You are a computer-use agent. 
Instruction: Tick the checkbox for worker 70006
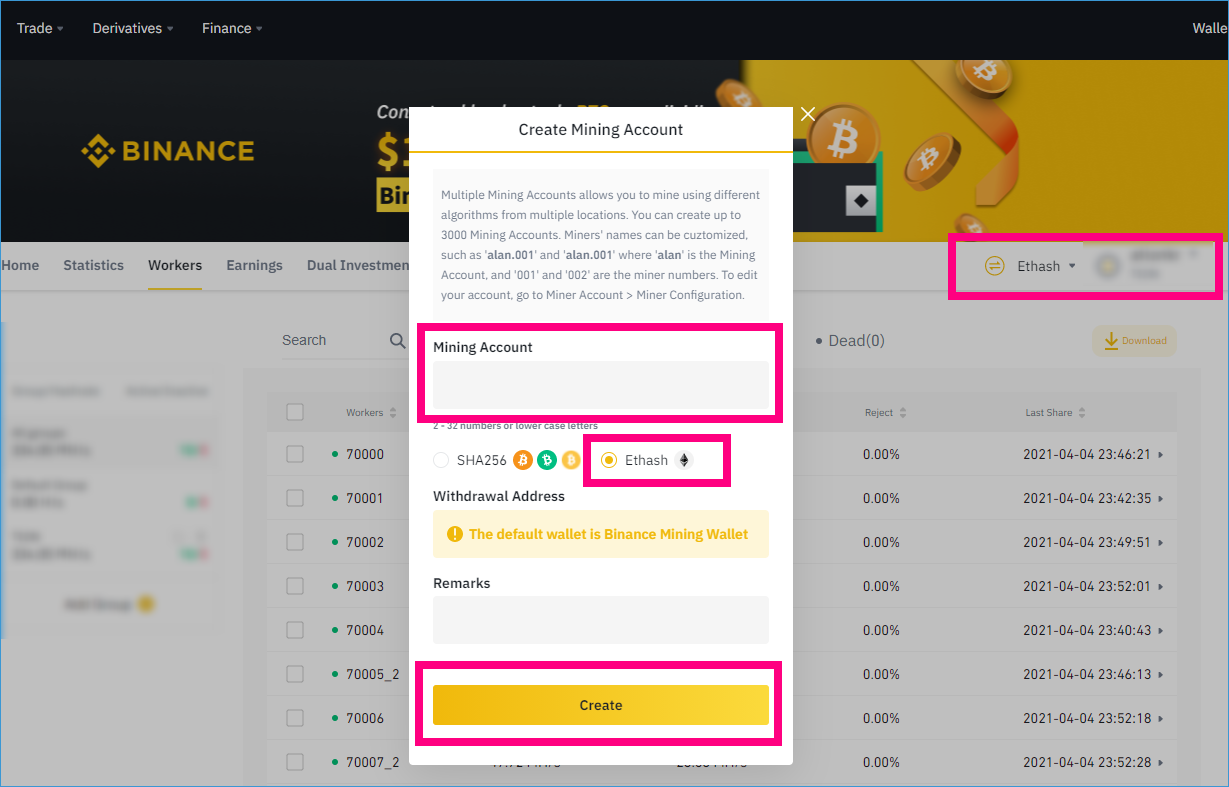coord(295,718)
